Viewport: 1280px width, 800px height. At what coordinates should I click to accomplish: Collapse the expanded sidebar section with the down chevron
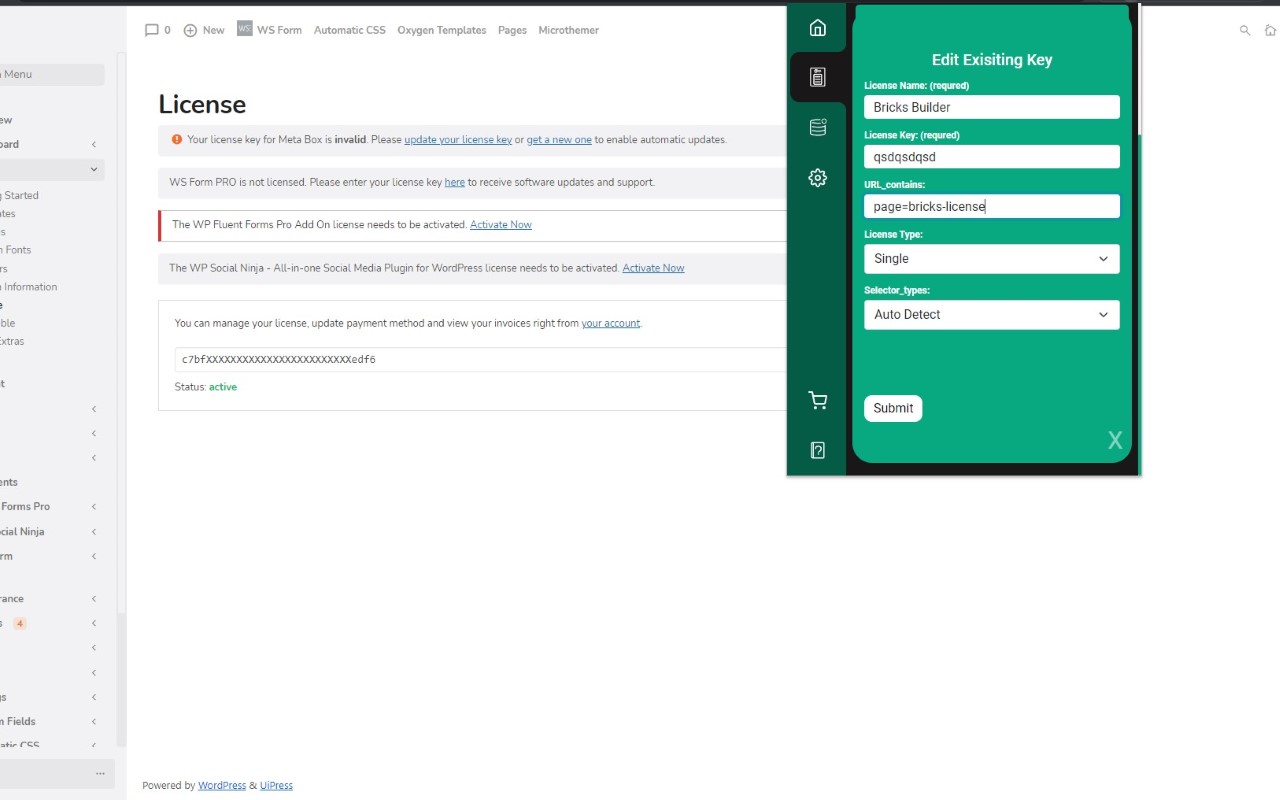[94, 170]
